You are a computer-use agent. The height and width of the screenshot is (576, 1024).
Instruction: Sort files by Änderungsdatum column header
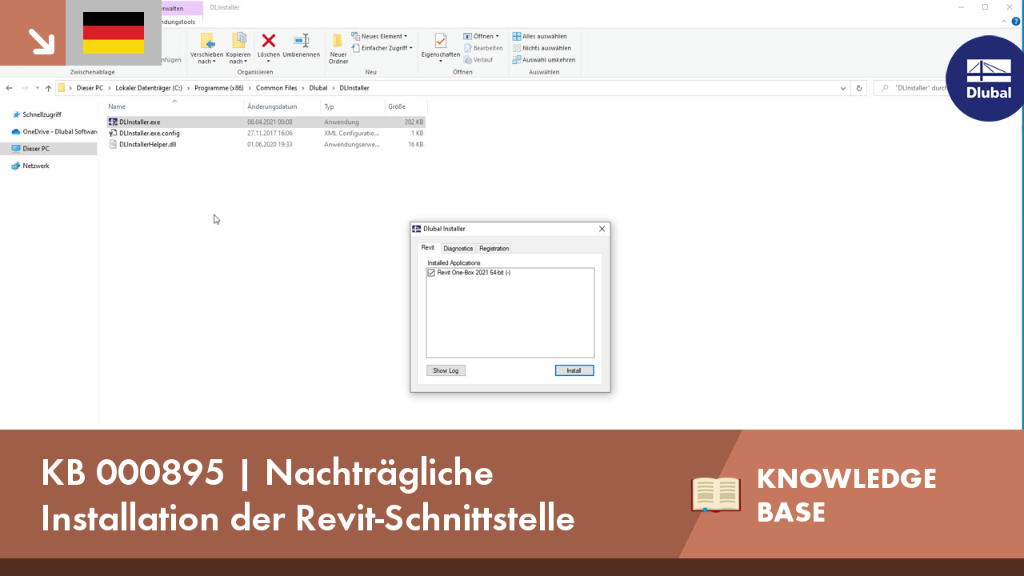(x=272, y=106)
